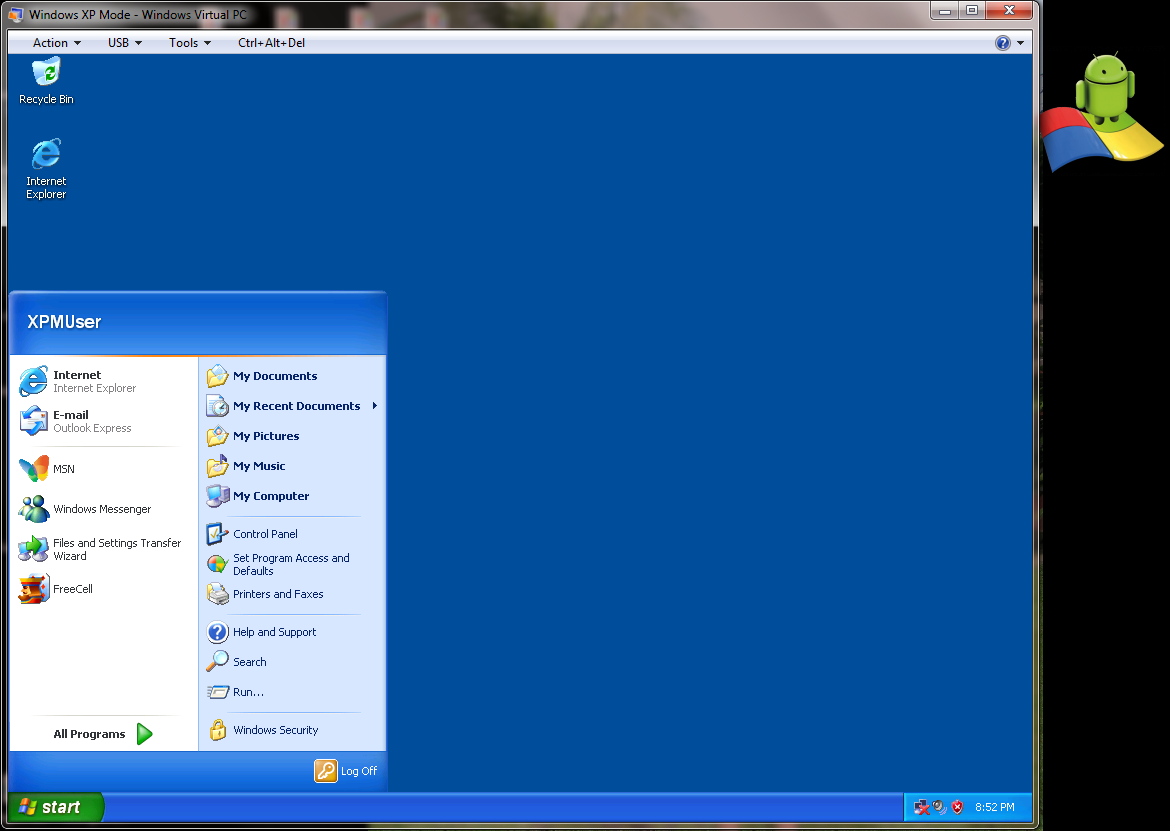
Task: Click the start button
Action: pos(55,807)
